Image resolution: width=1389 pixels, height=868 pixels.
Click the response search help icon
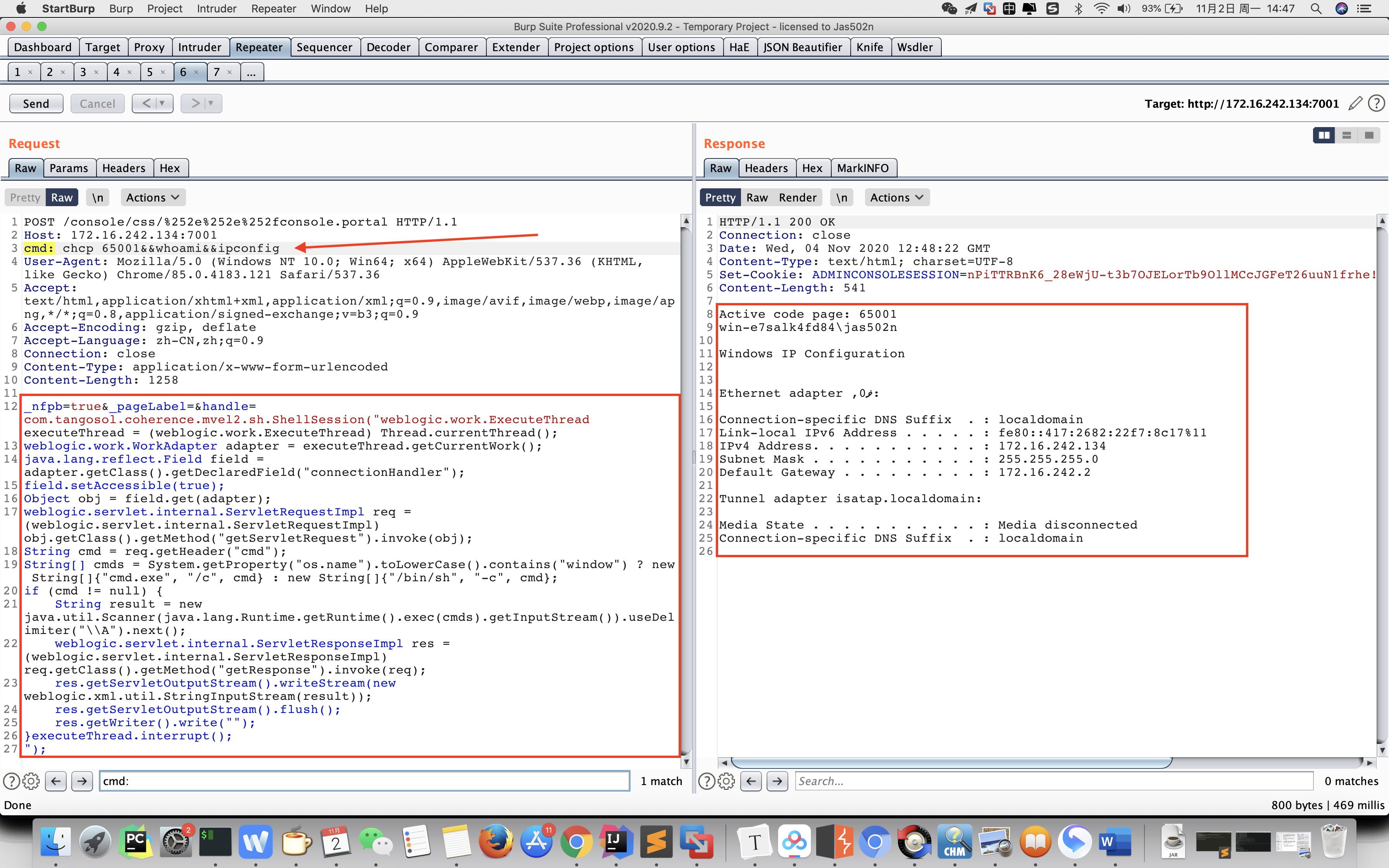coord(707,781)
